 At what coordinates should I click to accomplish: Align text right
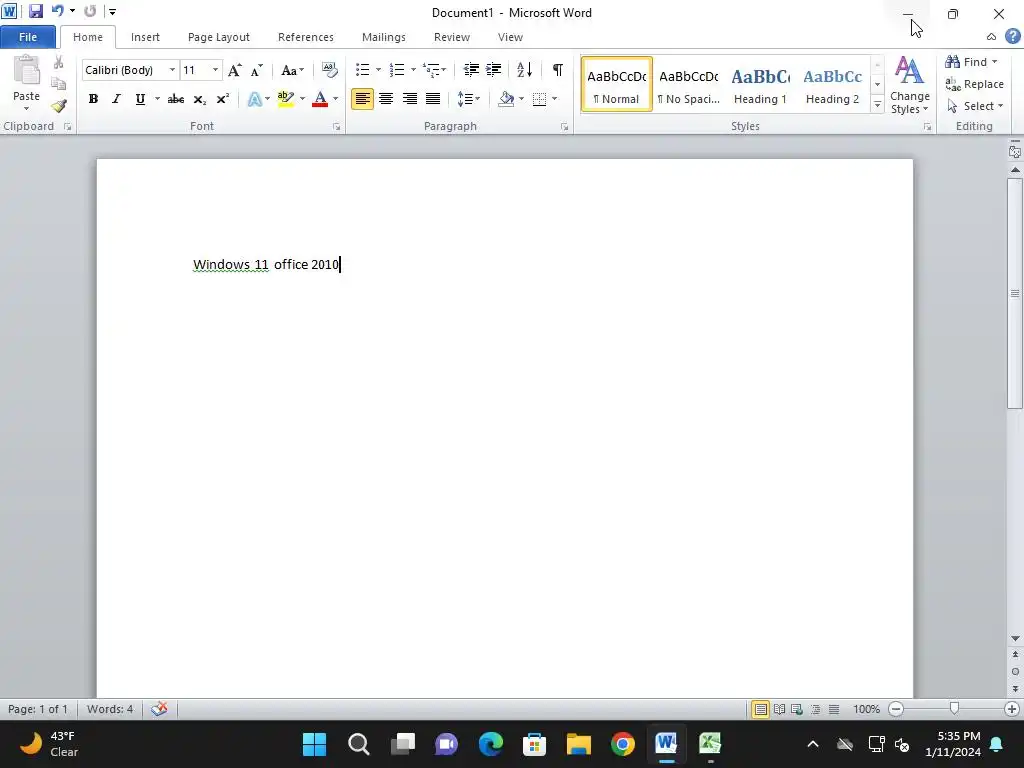coord(409,99)
